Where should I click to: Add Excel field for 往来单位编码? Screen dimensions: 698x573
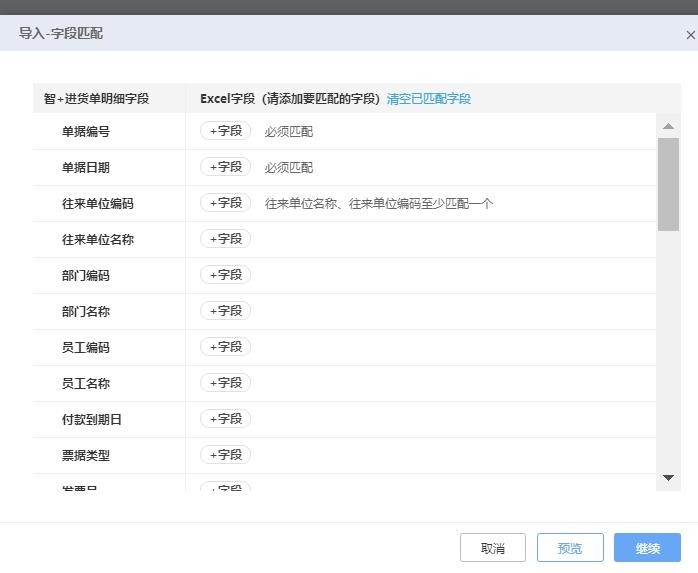pos(225,203)
